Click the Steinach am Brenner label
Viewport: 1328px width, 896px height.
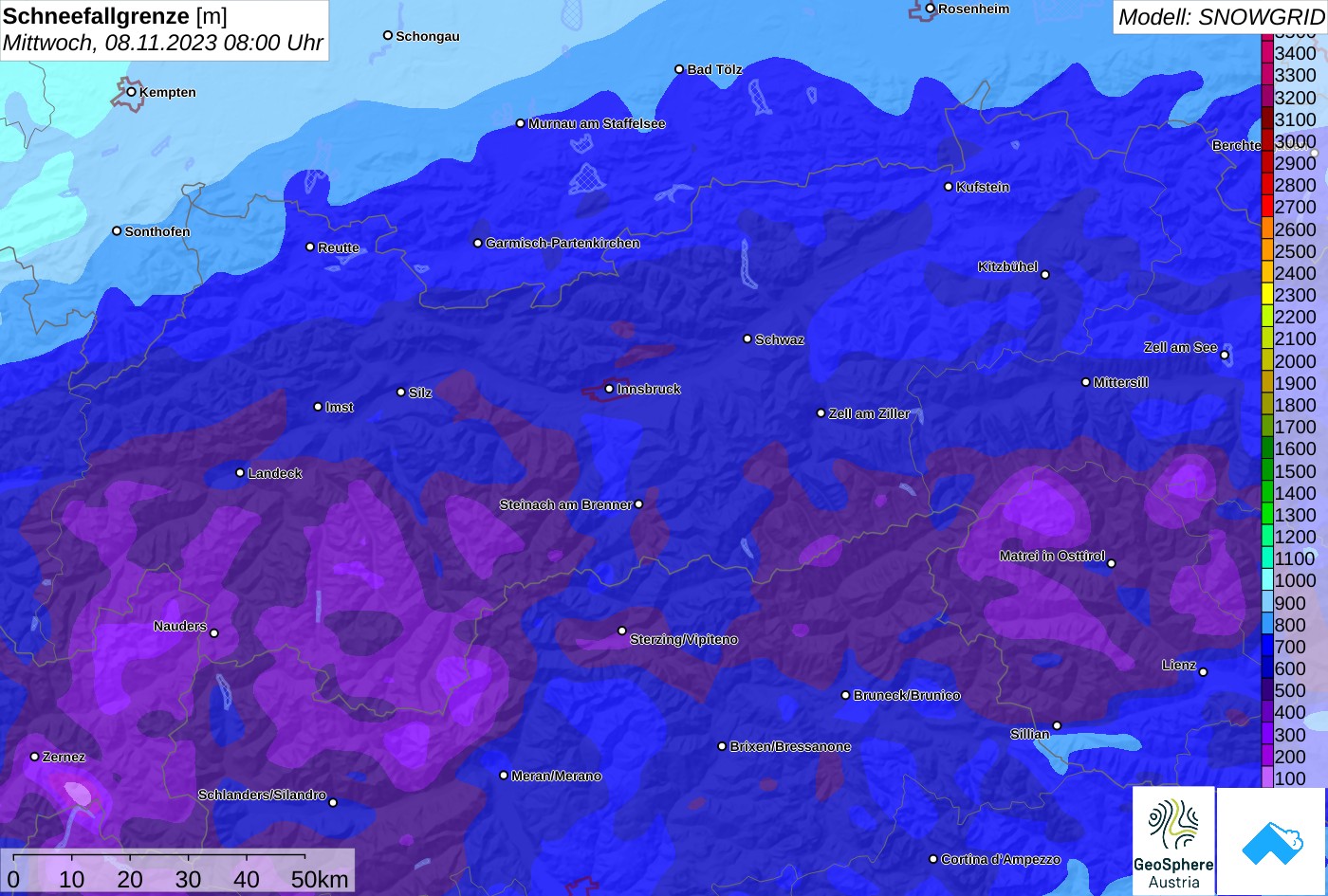click(565, 505)
